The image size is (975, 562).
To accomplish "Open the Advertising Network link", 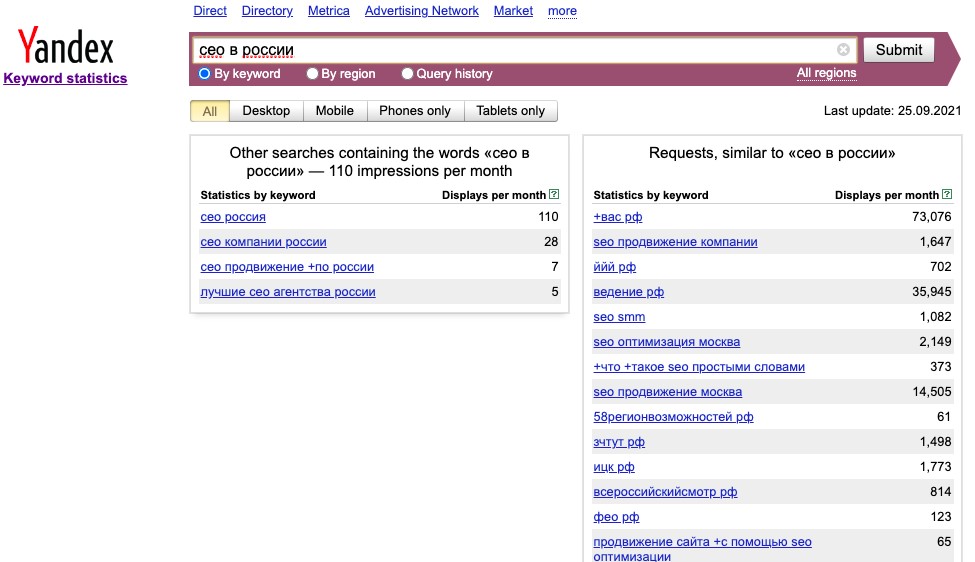I will point(422,11).
